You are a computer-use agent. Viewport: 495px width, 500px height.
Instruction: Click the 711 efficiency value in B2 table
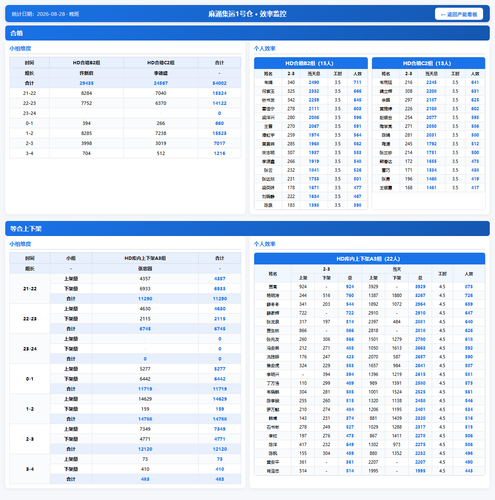pyautogui.click(x=357, y=82)
